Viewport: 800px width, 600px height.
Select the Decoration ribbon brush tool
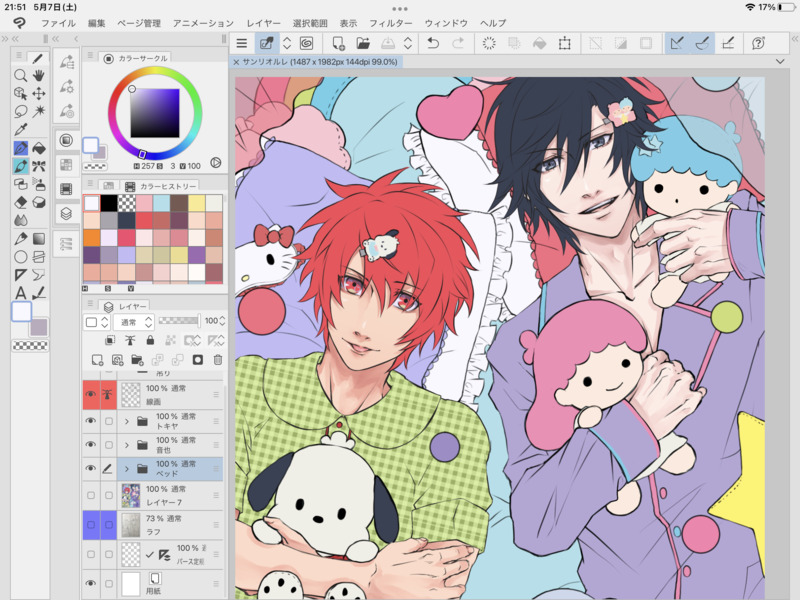(39, 166)
